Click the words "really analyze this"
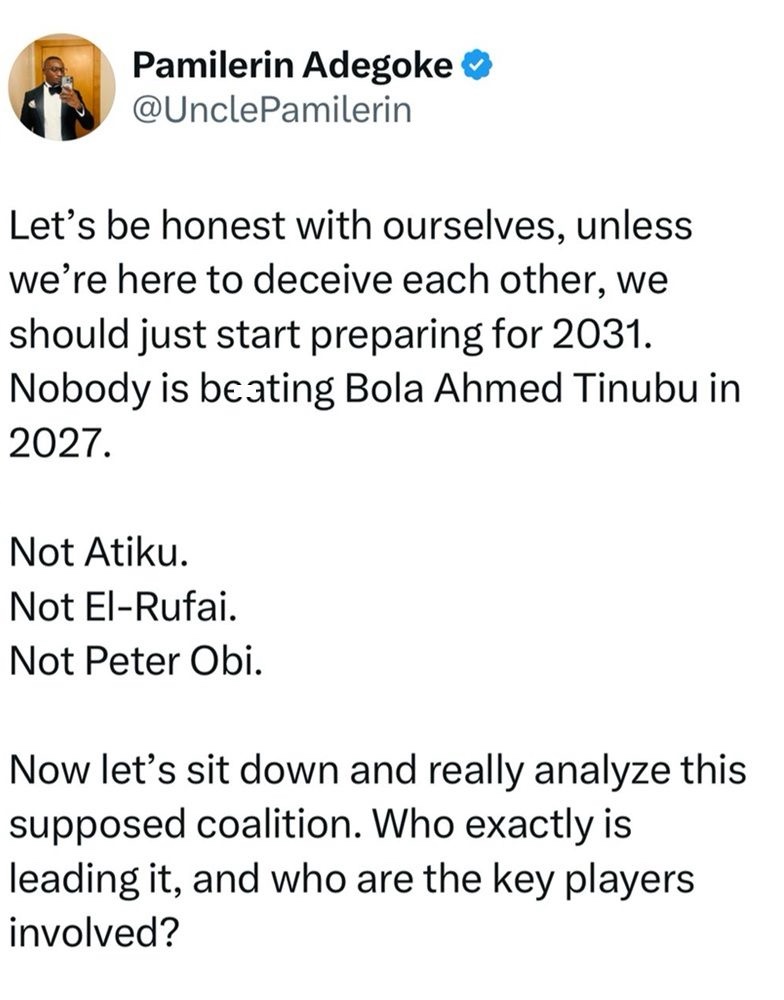784x1000 pixels. tap(587, 771)
